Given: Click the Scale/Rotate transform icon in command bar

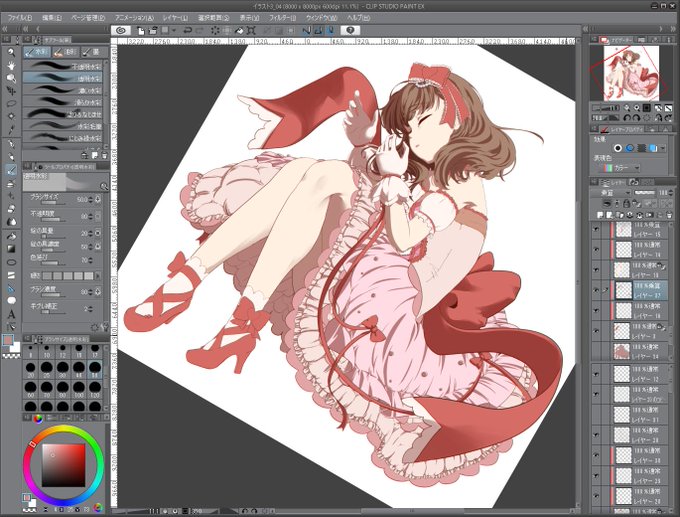Looking at the screenshot, I should pos(251,30).
